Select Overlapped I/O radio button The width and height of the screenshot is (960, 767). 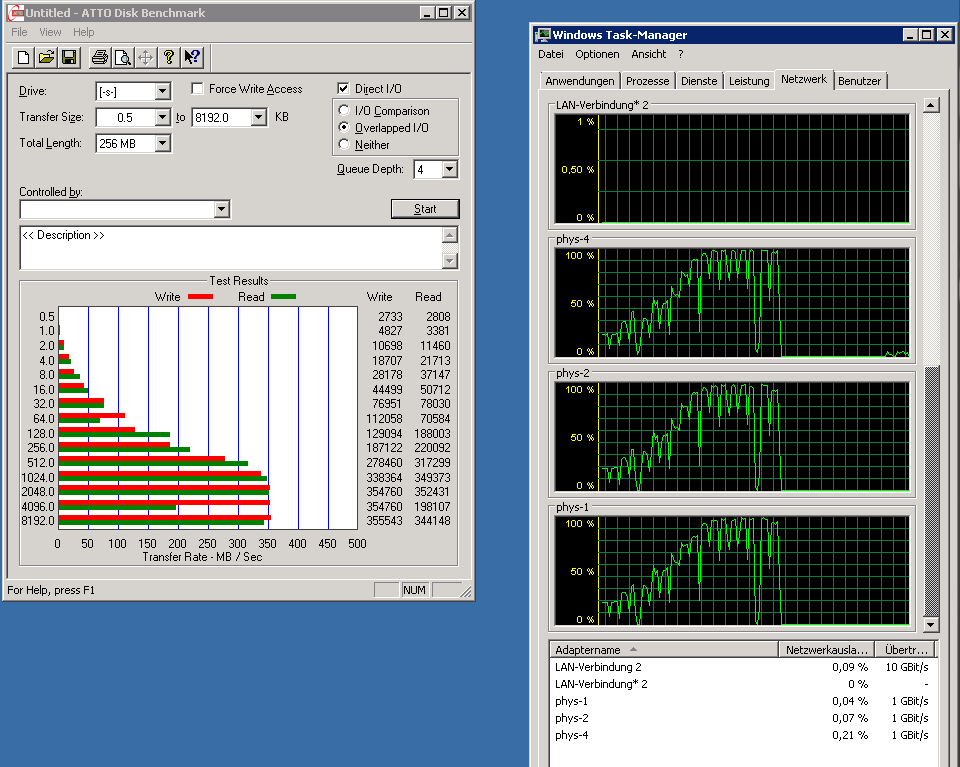click(x=344, y=127)
